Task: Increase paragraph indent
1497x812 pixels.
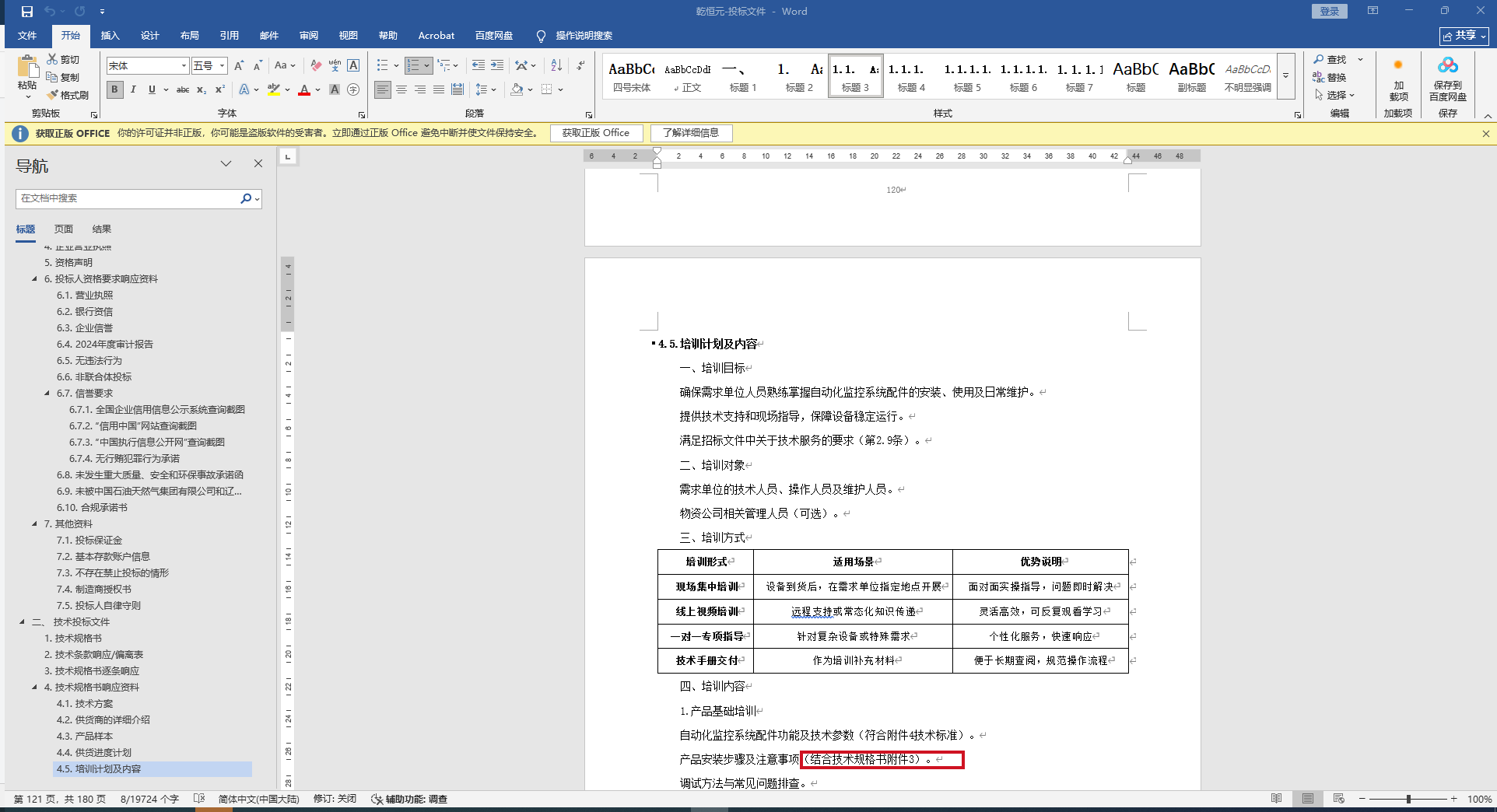Action: click(497, 65)
